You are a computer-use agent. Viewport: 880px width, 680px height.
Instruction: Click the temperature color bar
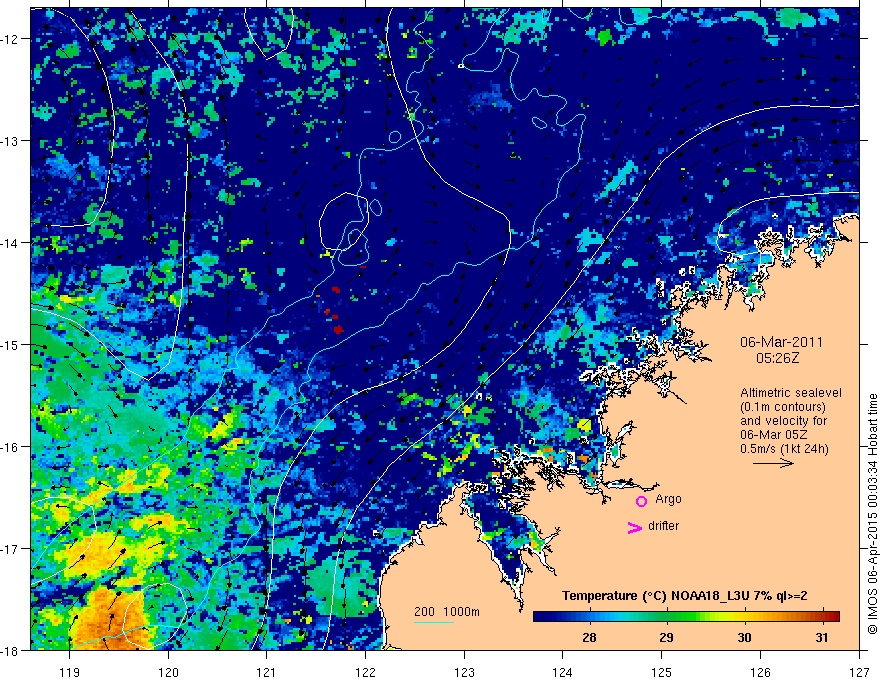(686, 616)
